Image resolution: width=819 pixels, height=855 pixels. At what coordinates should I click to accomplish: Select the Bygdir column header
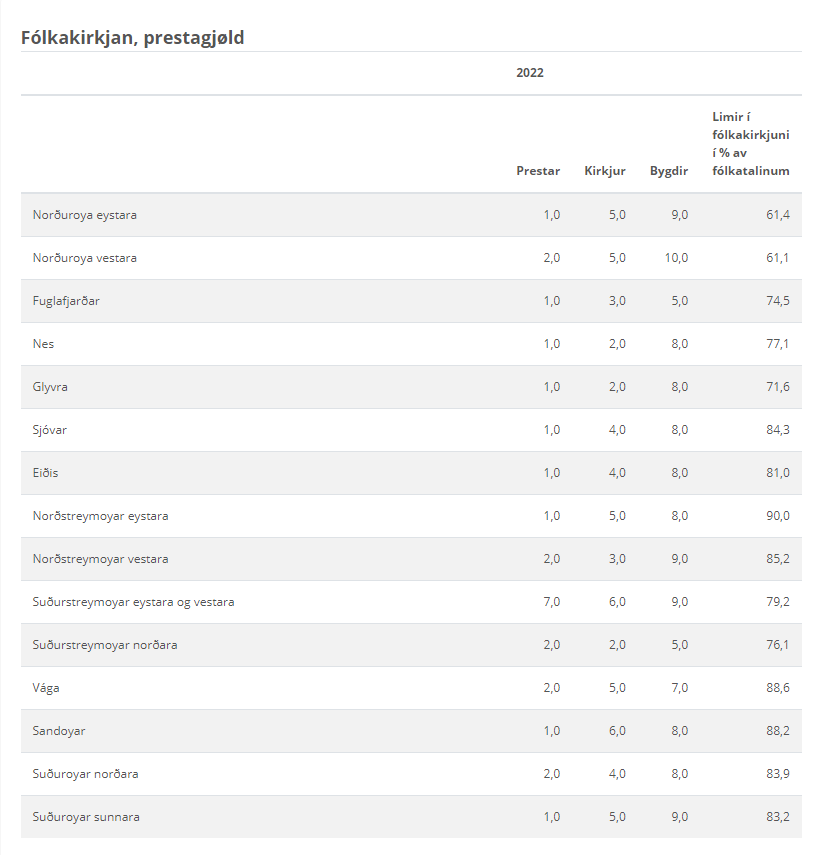coord(669,171)
